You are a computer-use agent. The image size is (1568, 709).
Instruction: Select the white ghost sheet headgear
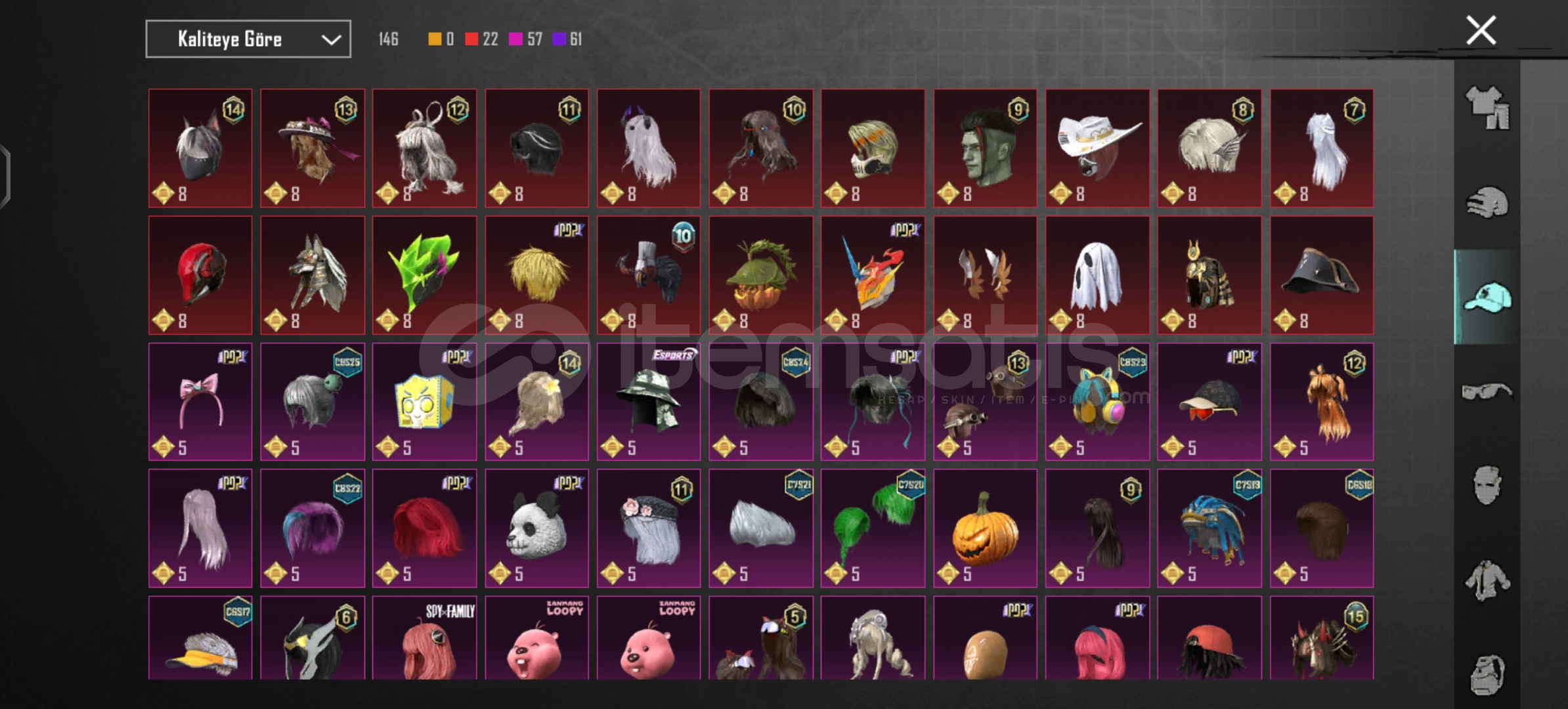coord(1097,275)
